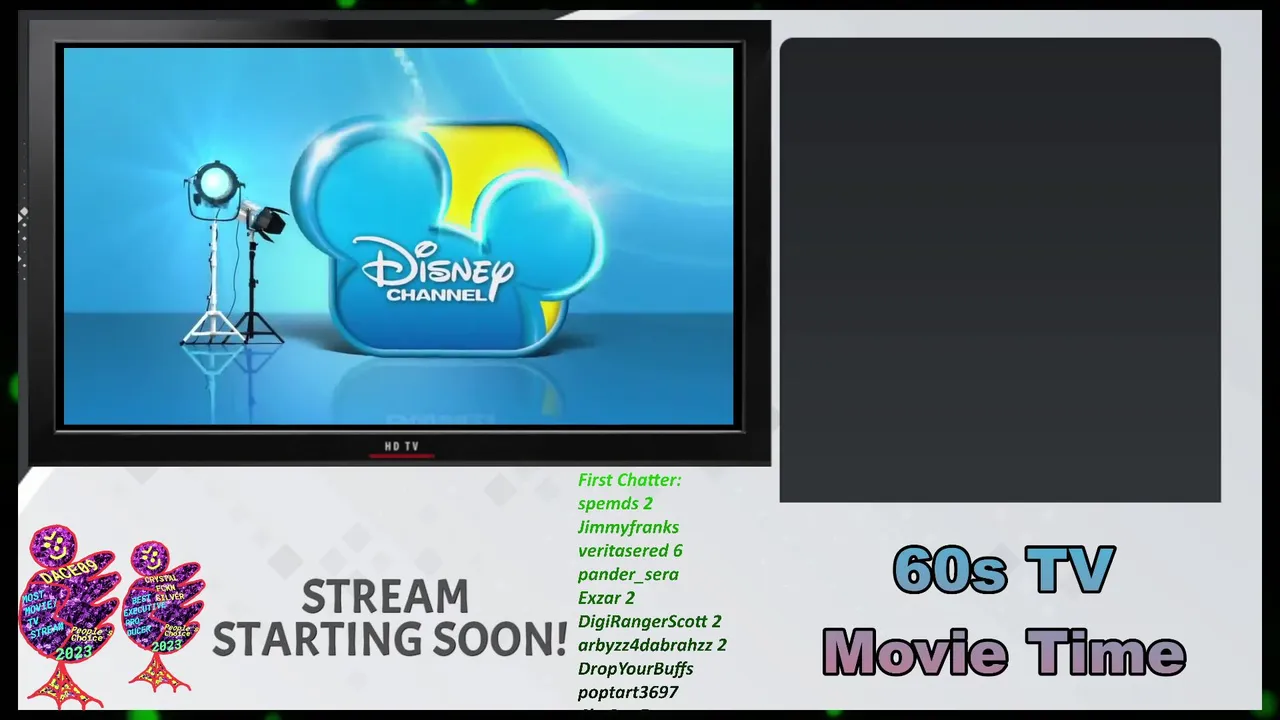Select chatter name 'arbyzz4dabrahzz 2'
Screen dimensions: 1280x720
[x=652, y=645]
